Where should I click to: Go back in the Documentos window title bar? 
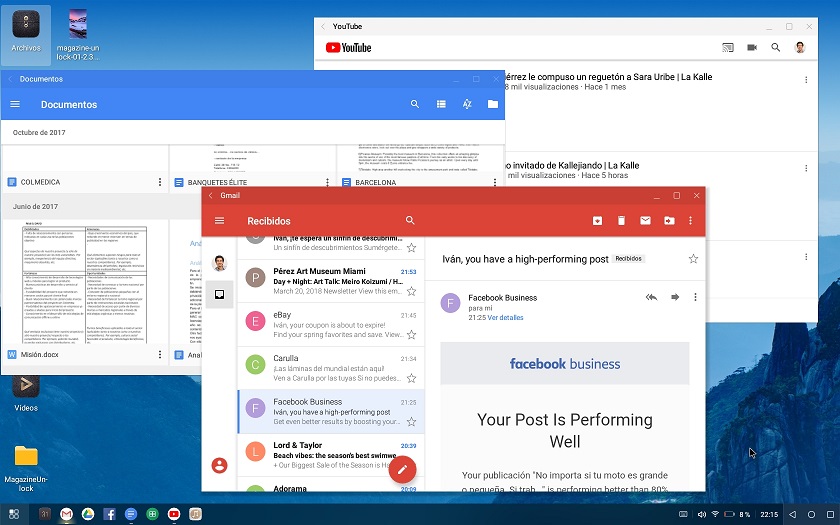point(10,79)
